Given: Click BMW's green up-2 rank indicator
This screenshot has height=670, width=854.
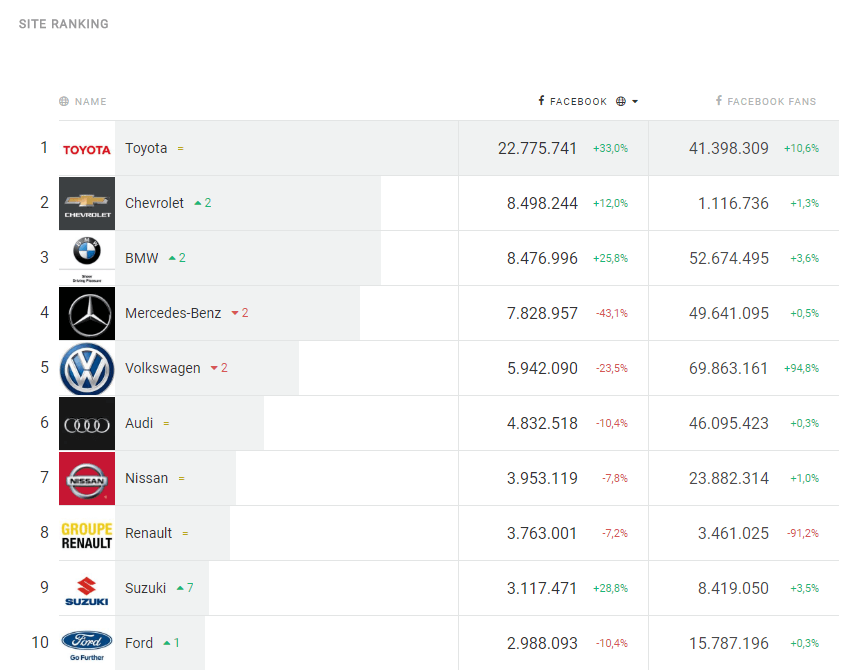Looking at the screenshot, I should tap(177, 258).
